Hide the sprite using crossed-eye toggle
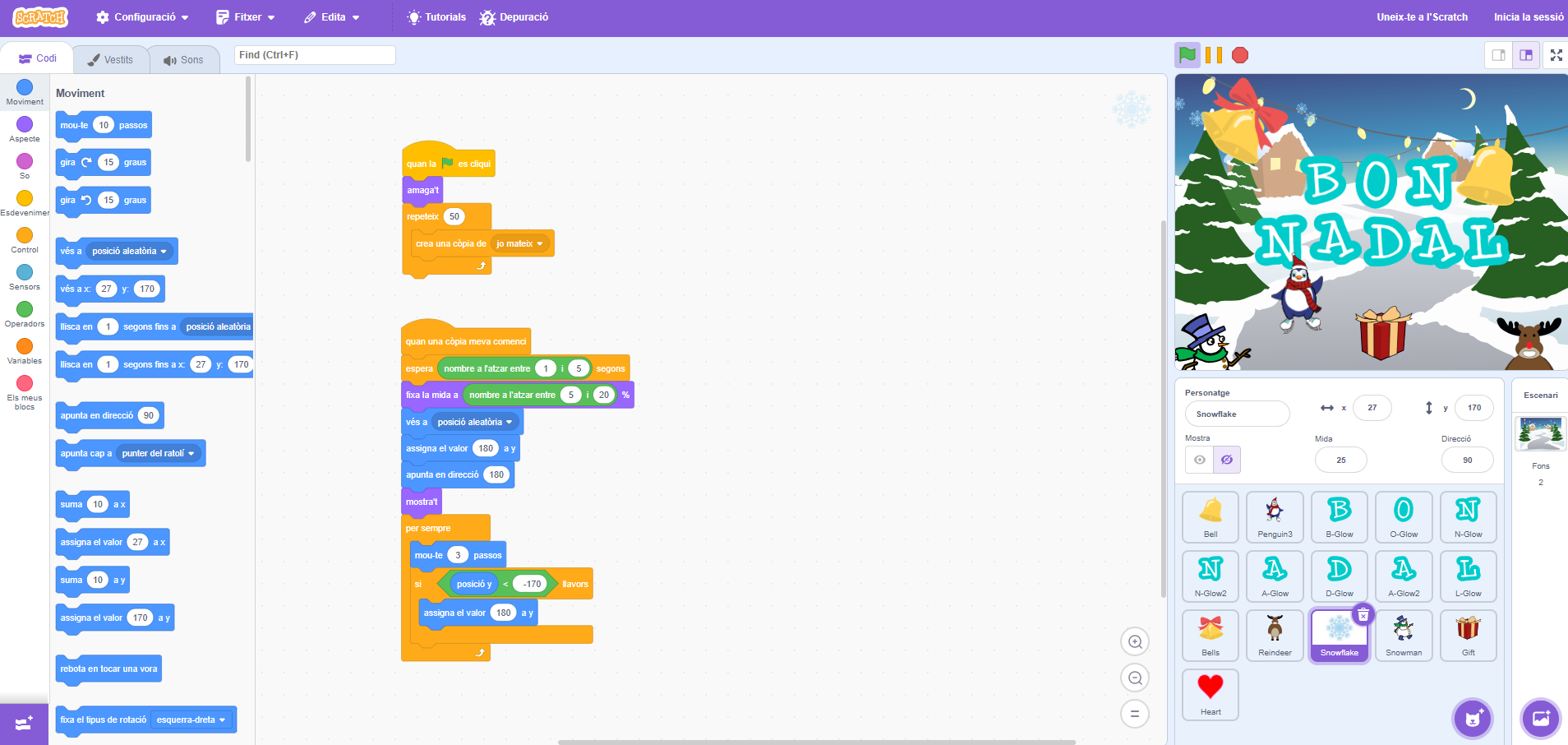Screen dimensions: 1568x745 [x=1227, y=460]
